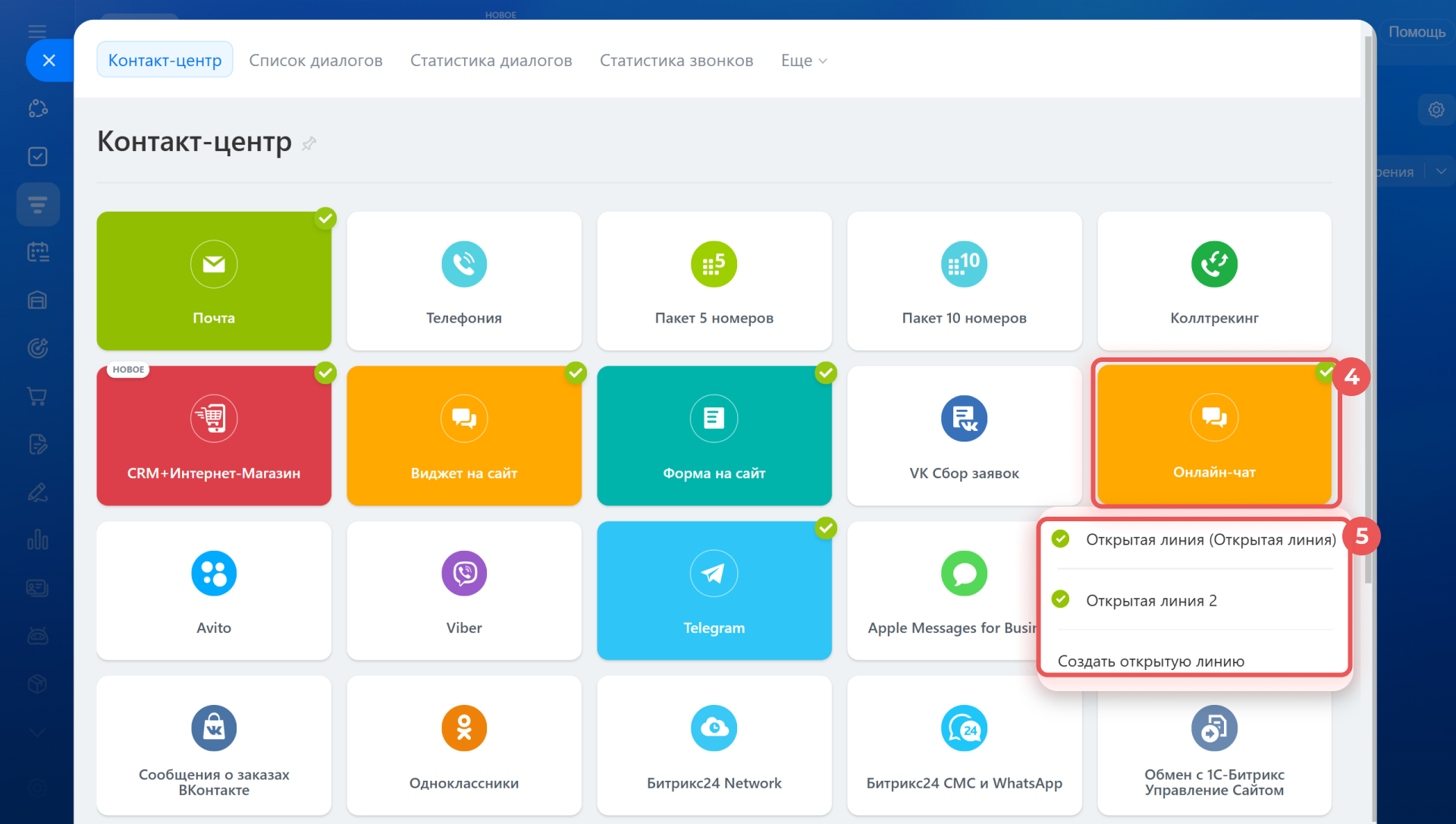Expand the dropdown arrow in background window
This screenshot has width=1456, height=824.
(1441, 171)
